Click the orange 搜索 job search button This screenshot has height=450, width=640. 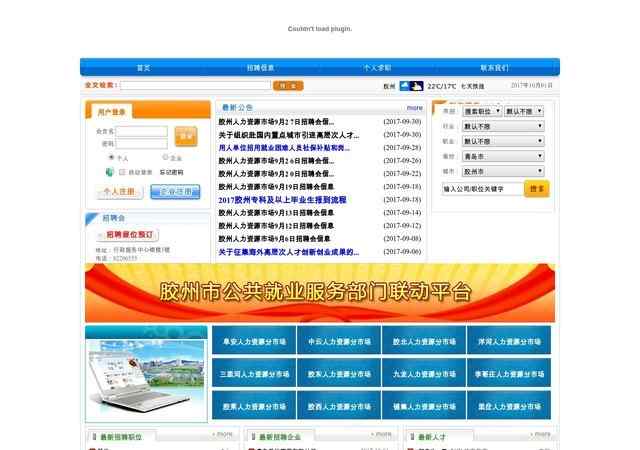537,188
